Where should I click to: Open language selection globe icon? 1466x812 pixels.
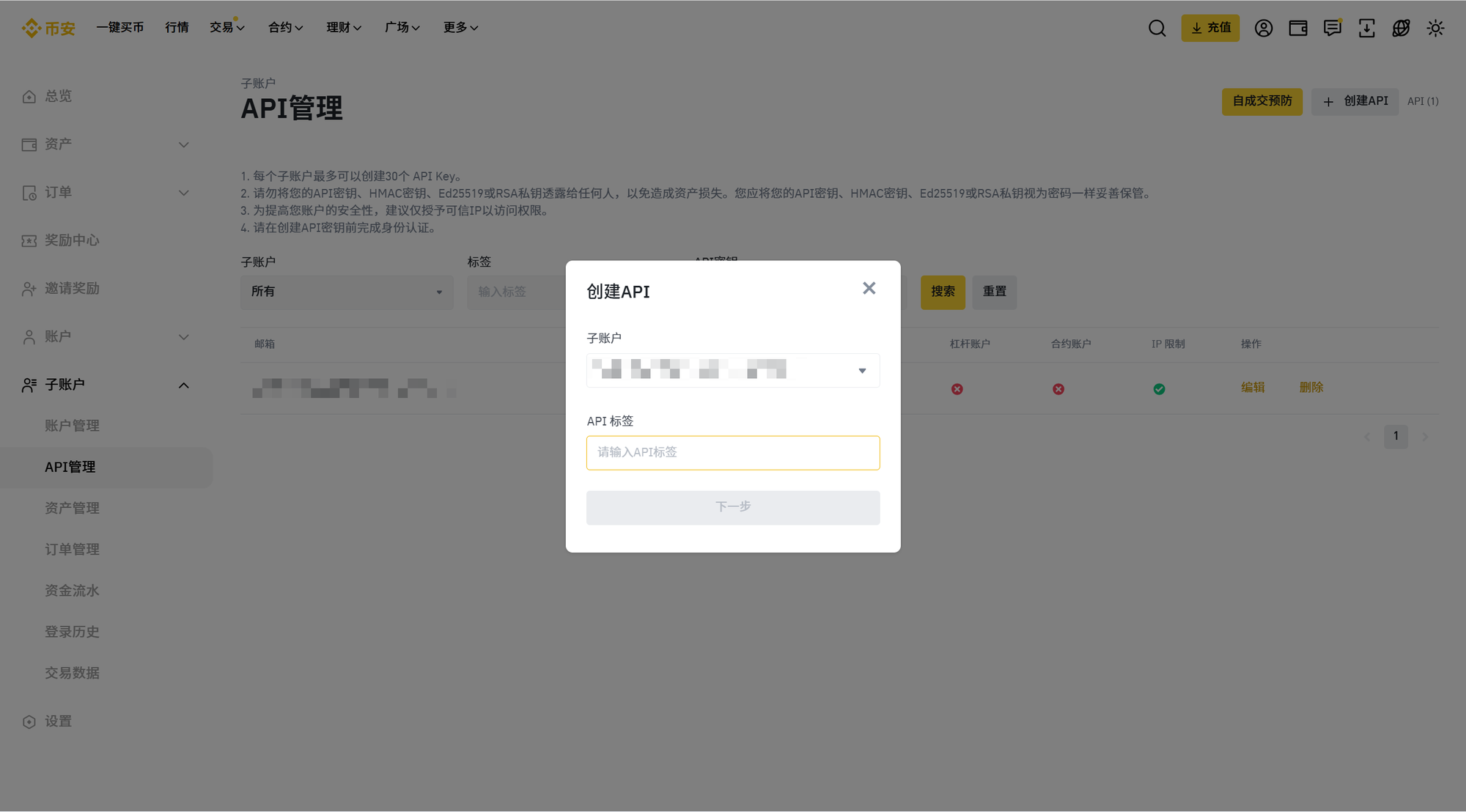(1401, 28)
